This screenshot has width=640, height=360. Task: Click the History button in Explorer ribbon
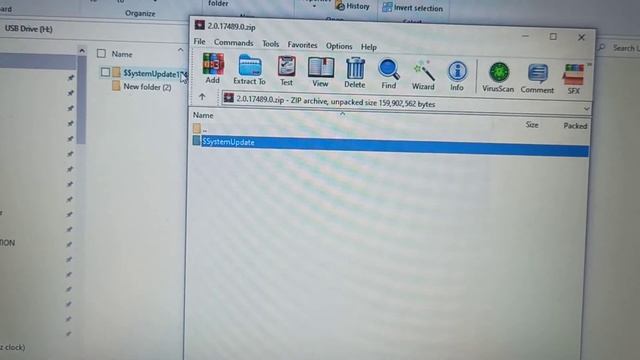click(352, 6)
